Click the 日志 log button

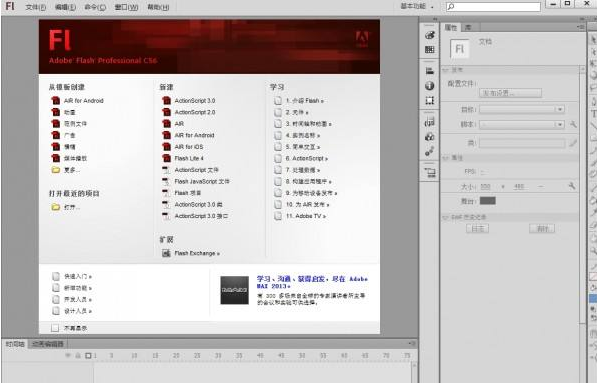pyautogui.click(x=477, y=228)
